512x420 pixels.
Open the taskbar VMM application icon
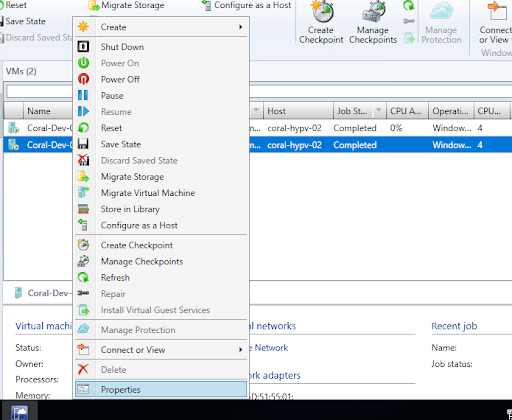[x=19, y=411]
